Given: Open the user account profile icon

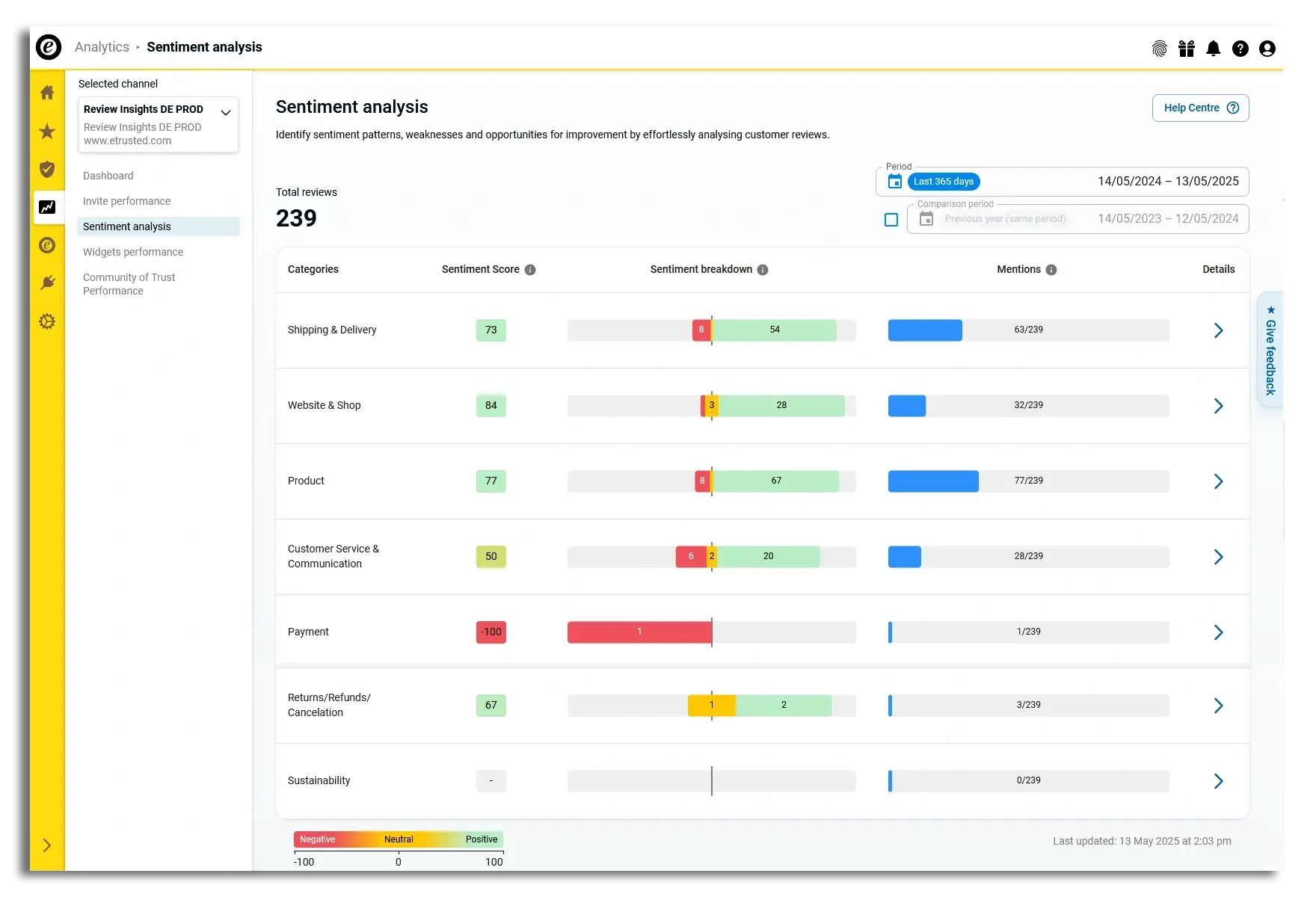Looking at the screenshot, I should 1267,49.
